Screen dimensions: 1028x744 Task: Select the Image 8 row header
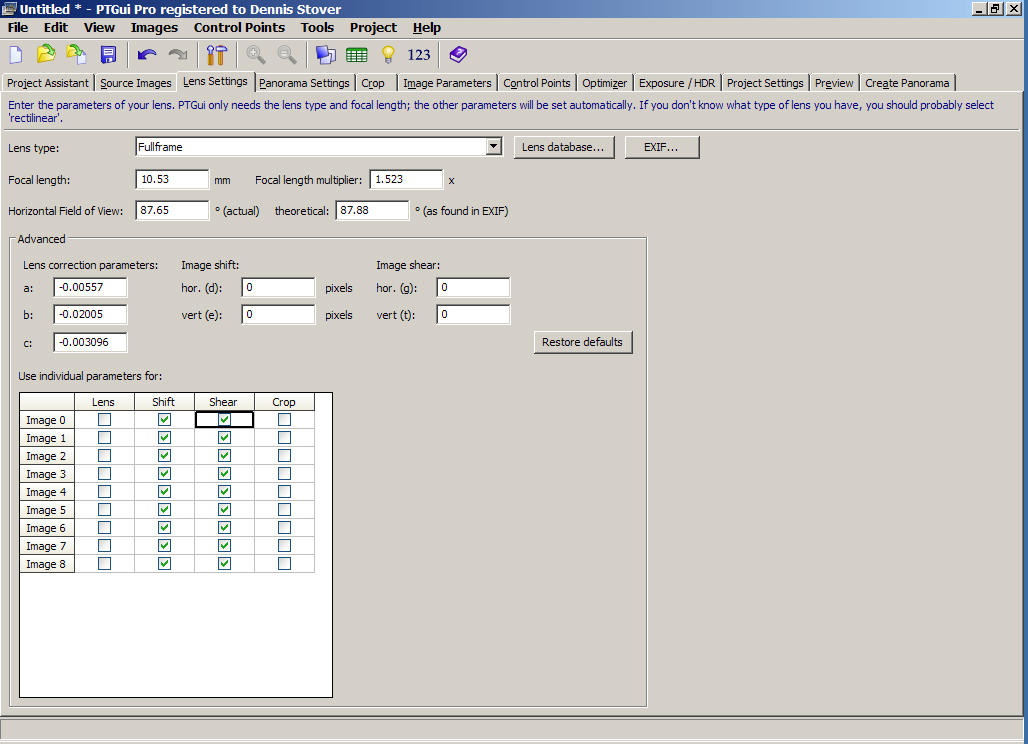[x=47, y=564]
